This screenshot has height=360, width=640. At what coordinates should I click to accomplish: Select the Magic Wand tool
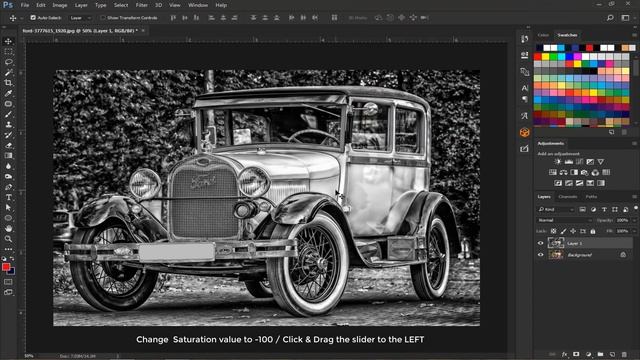pyautogui.click(x=8, y=73)
